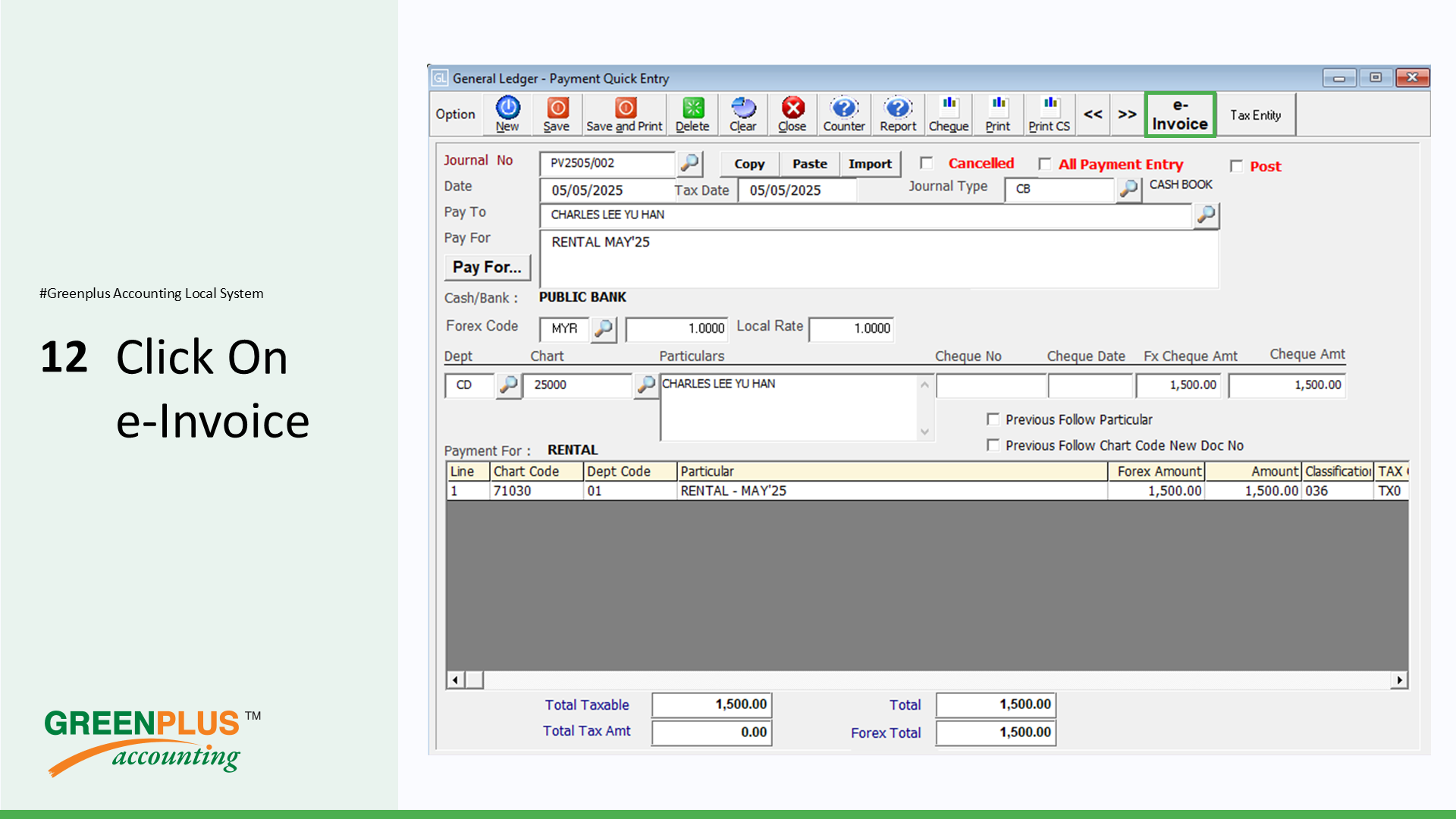The height and width of the screenshot is (819, 1456).
Task: Click the Chart field 25000
Action: [577, 385]
